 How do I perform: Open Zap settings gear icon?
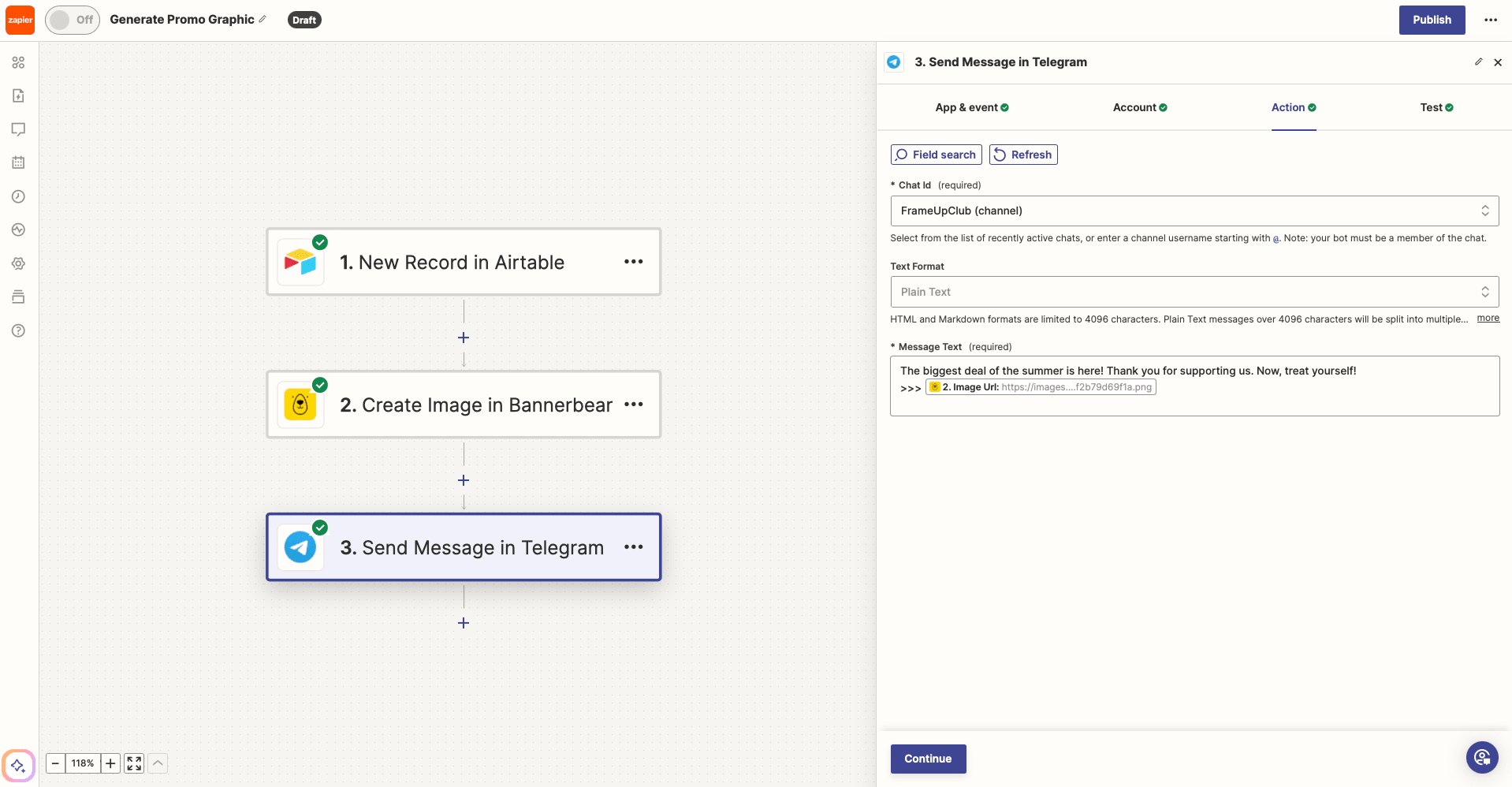(x=19, y=263)
